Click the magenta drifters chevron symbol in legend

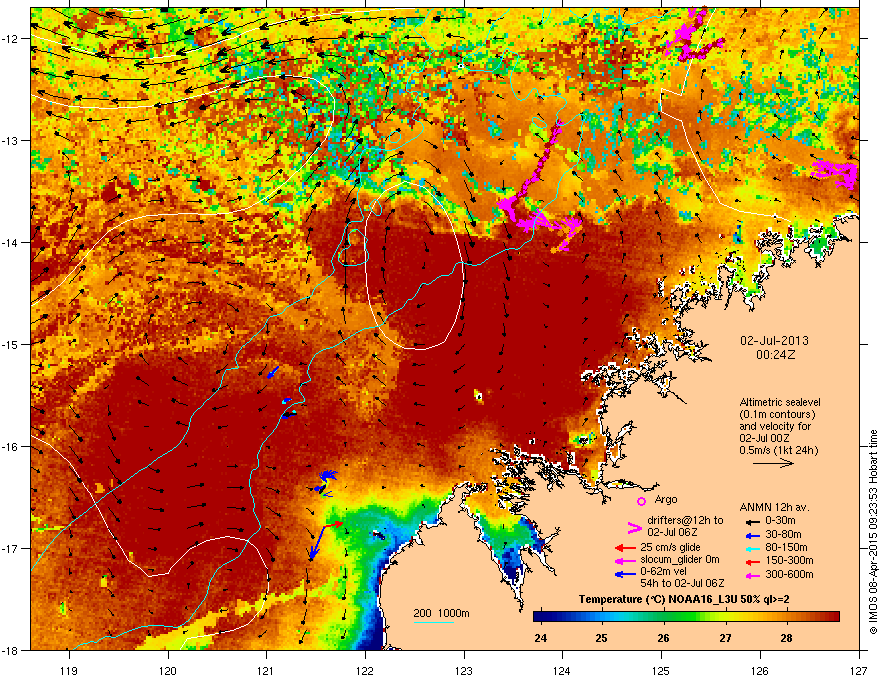tap(634, 527)
